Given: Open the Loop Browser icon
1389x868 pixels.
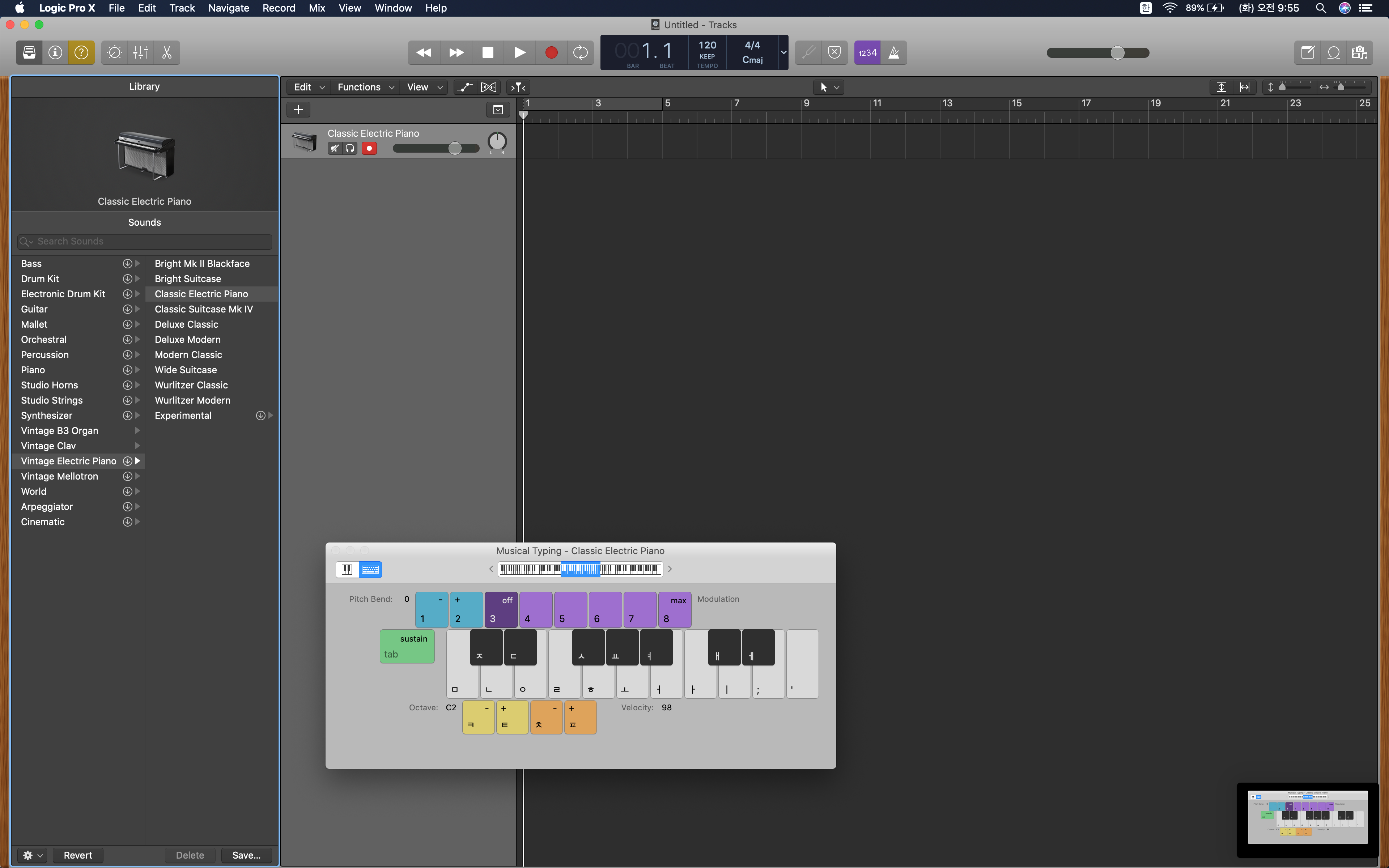Looking at the screenshot, I should click(x=1333, y=53).
